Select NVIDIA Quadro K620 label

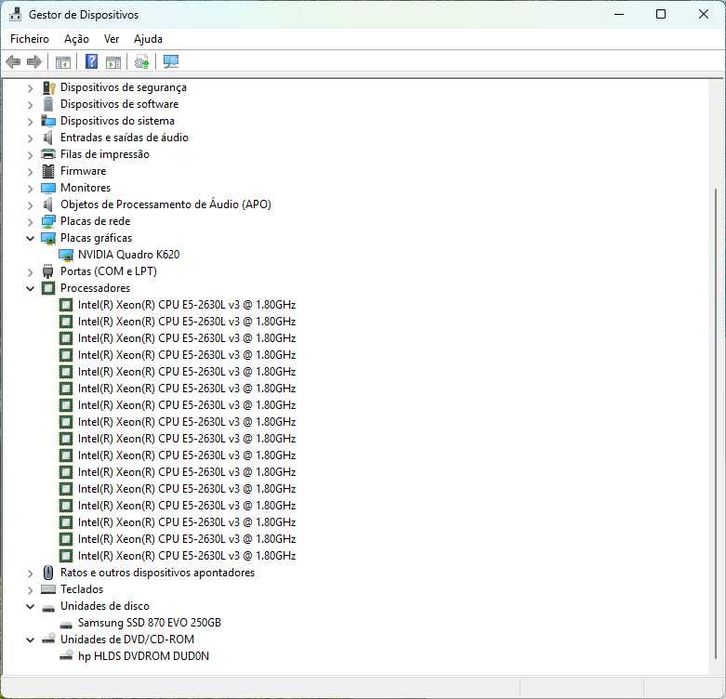[129, 255]
